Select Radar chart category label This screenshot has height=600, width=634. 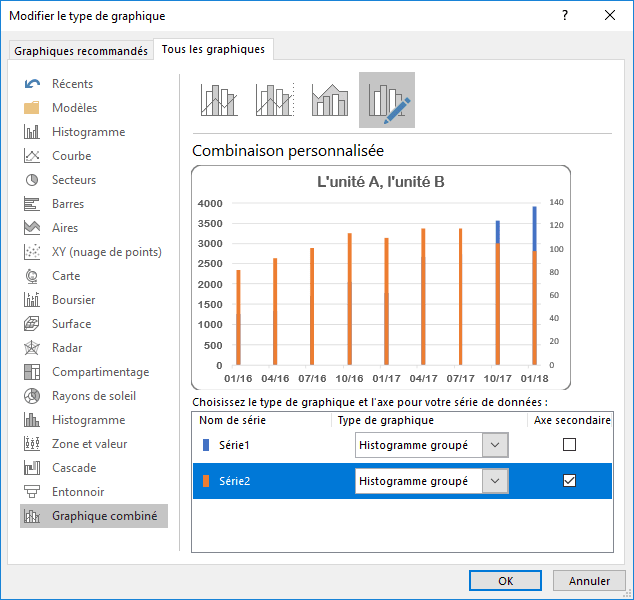point(67,348)
